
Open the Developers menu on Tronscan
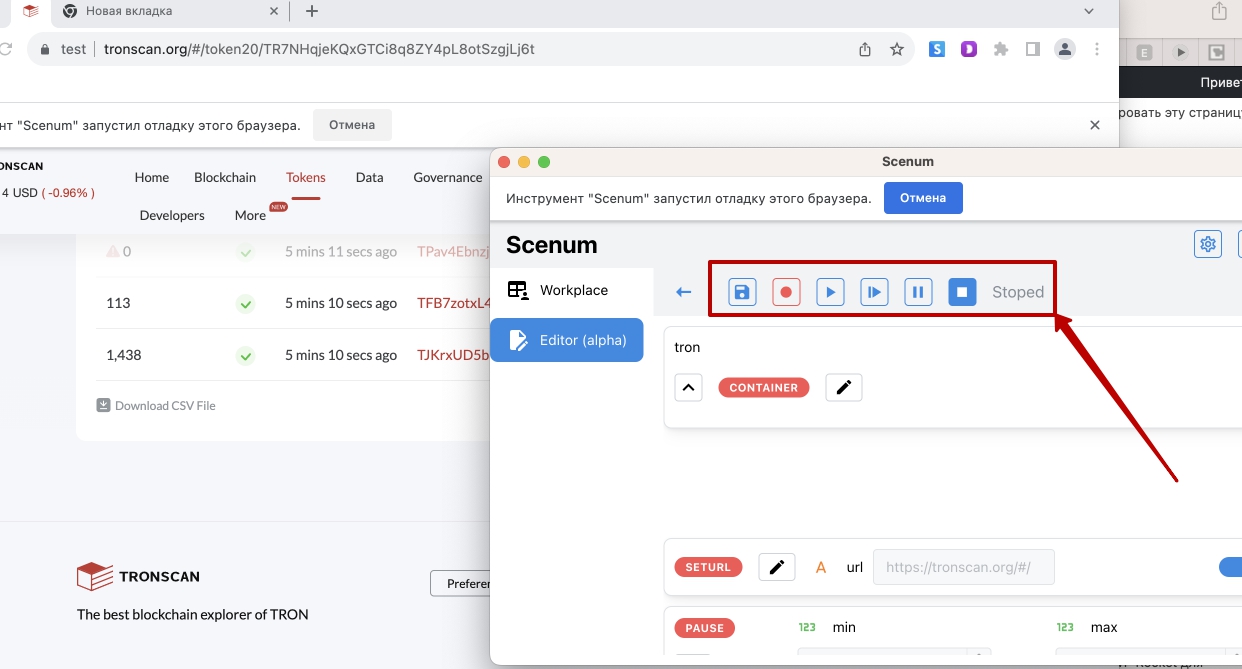point(172,215)
